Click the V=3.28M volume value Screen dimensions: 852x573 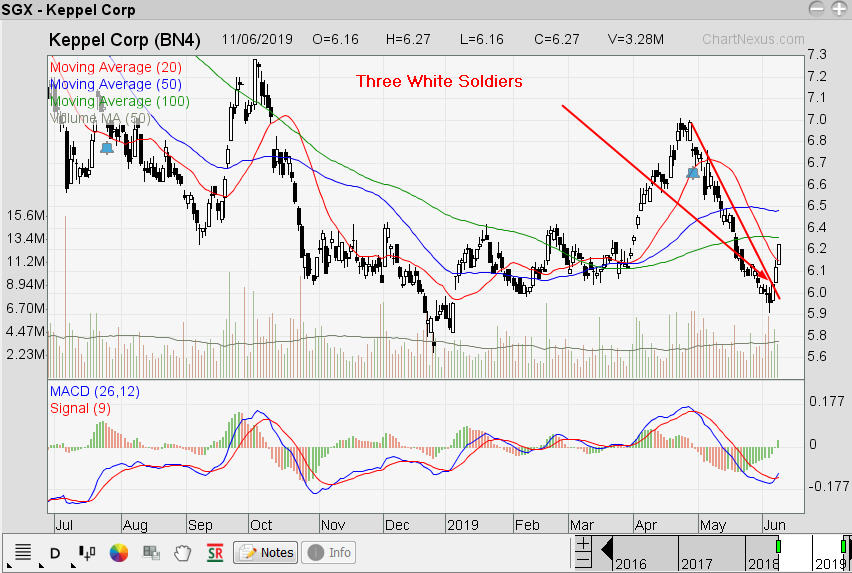pos(636,40)
